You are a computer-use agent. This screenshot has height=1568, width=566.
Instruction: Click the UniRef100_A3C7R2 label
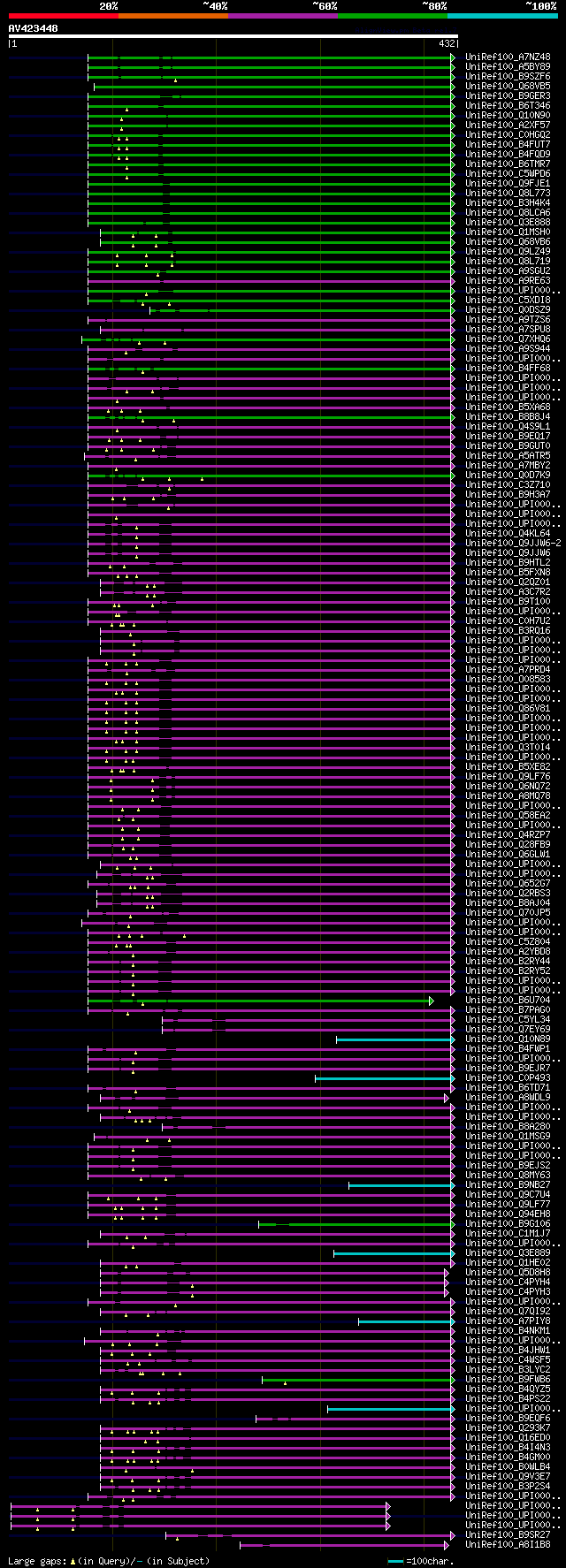pyautogui.click(x=508, y=592)
